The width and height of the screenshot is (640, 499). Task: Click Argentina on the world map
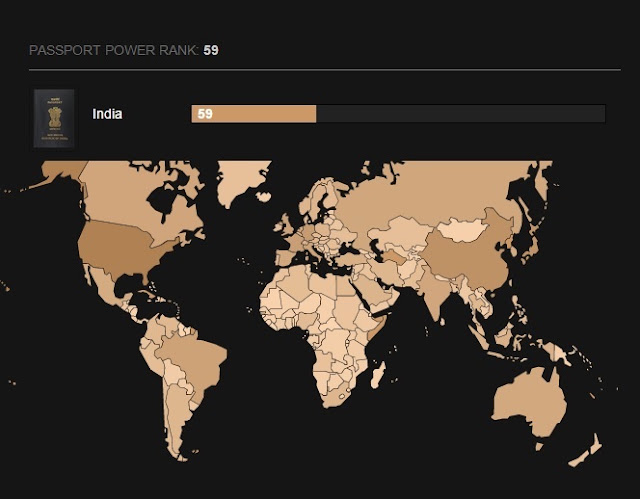click(x=178, y=416)
